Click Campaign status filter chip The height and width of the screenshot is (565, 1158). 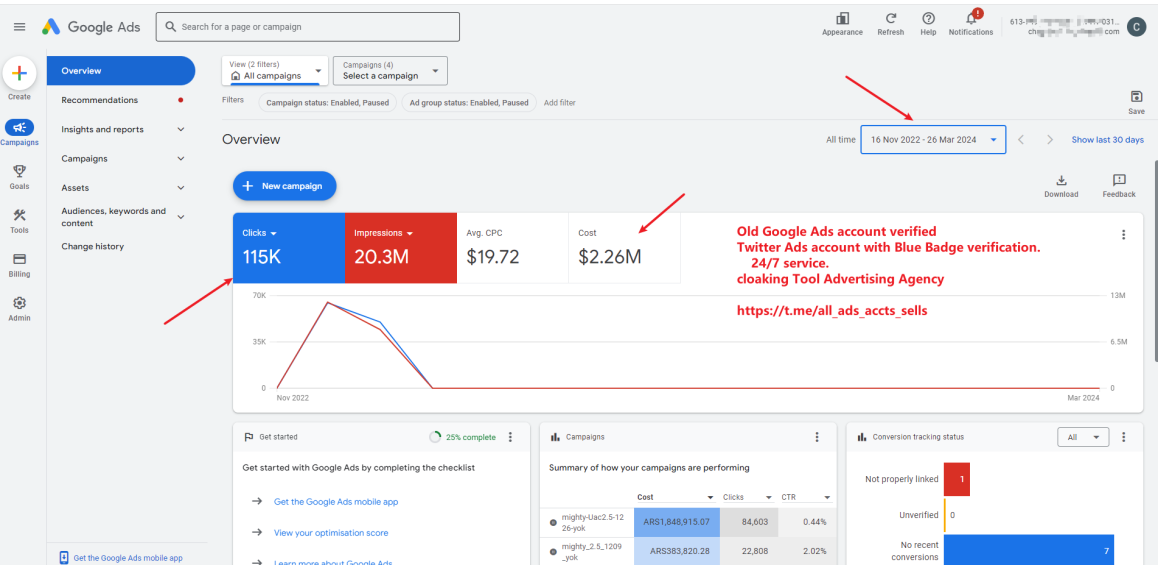click(327, 103)
